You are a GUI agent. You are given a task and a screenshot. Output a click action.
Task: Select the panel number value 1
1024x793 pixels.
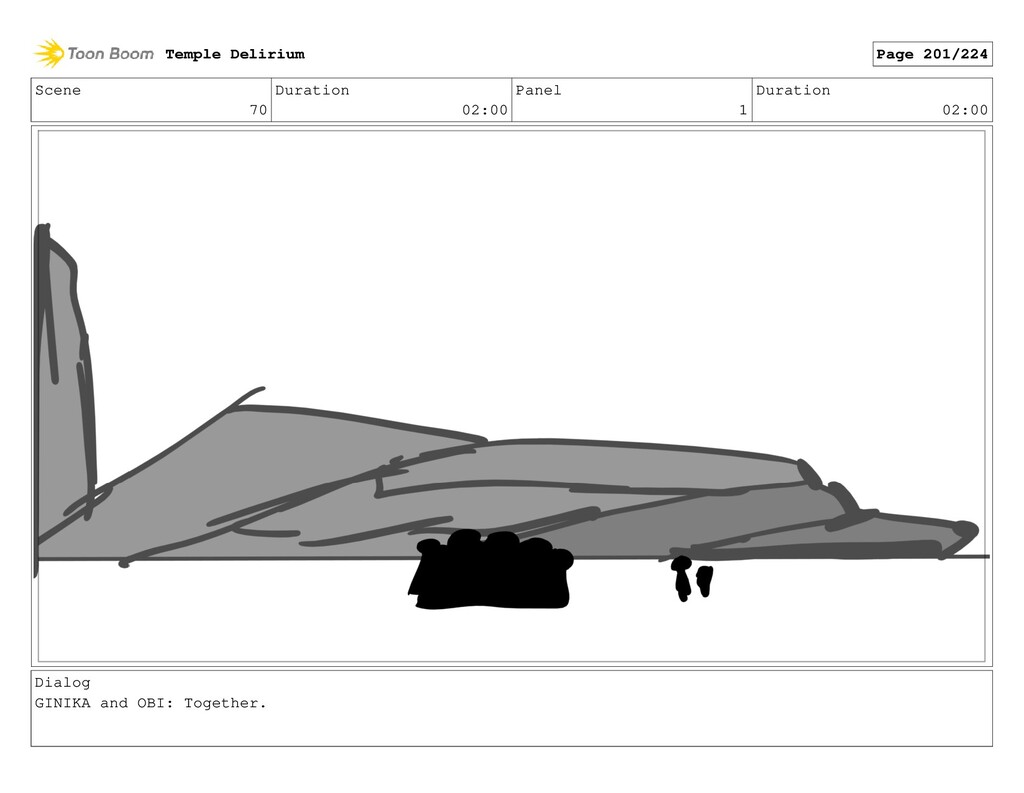(743, 110)
